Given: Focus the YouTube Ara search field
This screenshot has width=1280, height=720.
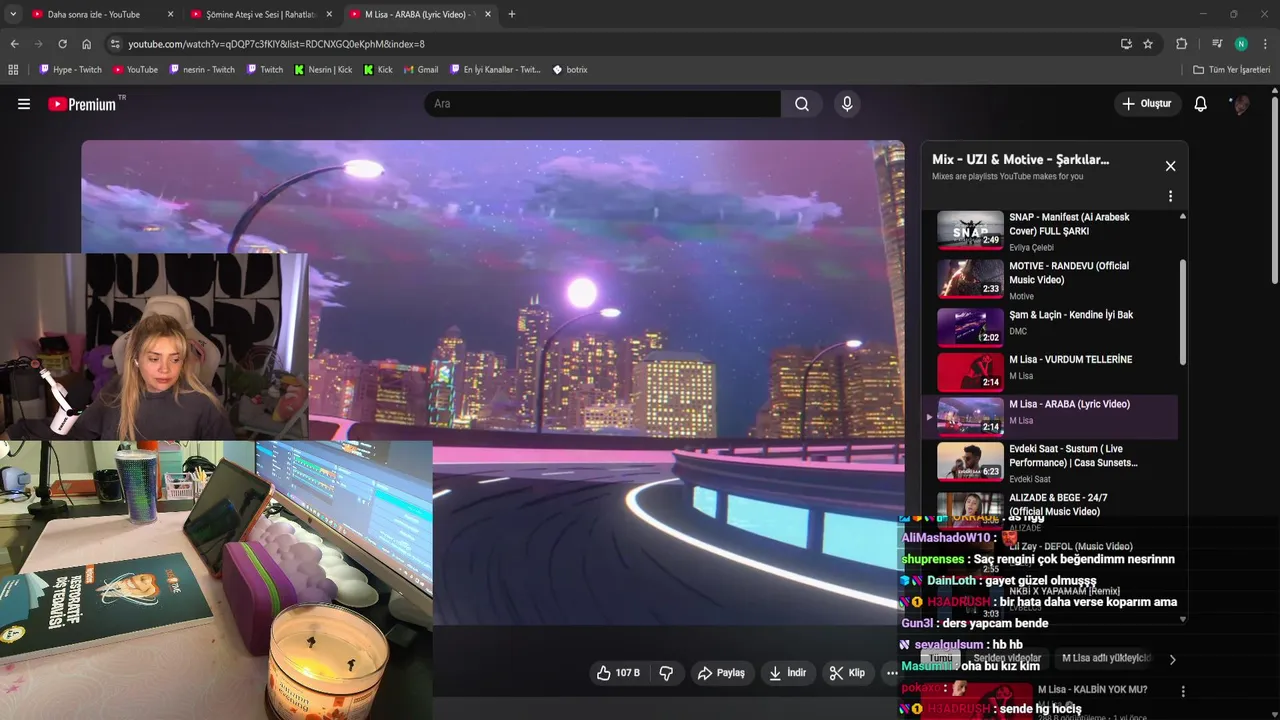Looking at the screenshot, I should [603, 104].
